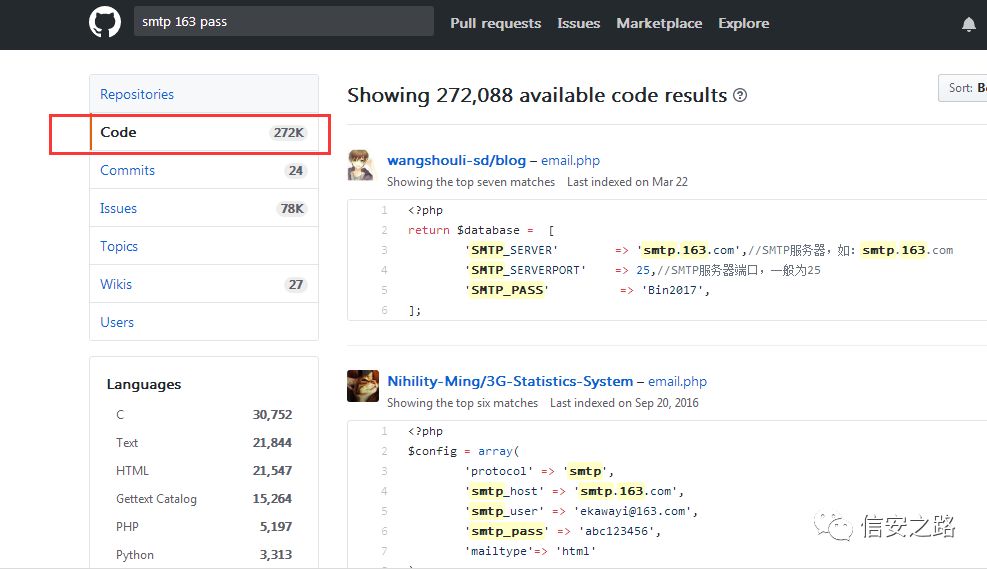Viewport: 987px width, 569px height.
Task: Filter results by Gettext Catalog language
Action: coord(204,499)
